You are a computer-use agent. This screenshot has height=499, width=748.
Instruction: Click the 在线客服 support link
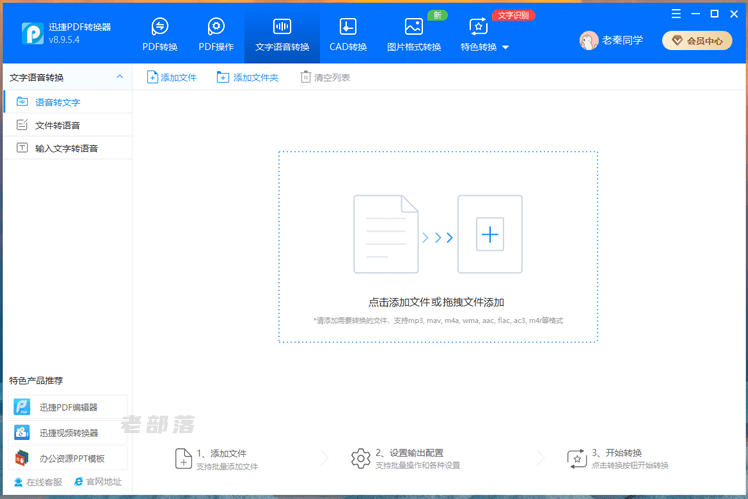(38, 482)
